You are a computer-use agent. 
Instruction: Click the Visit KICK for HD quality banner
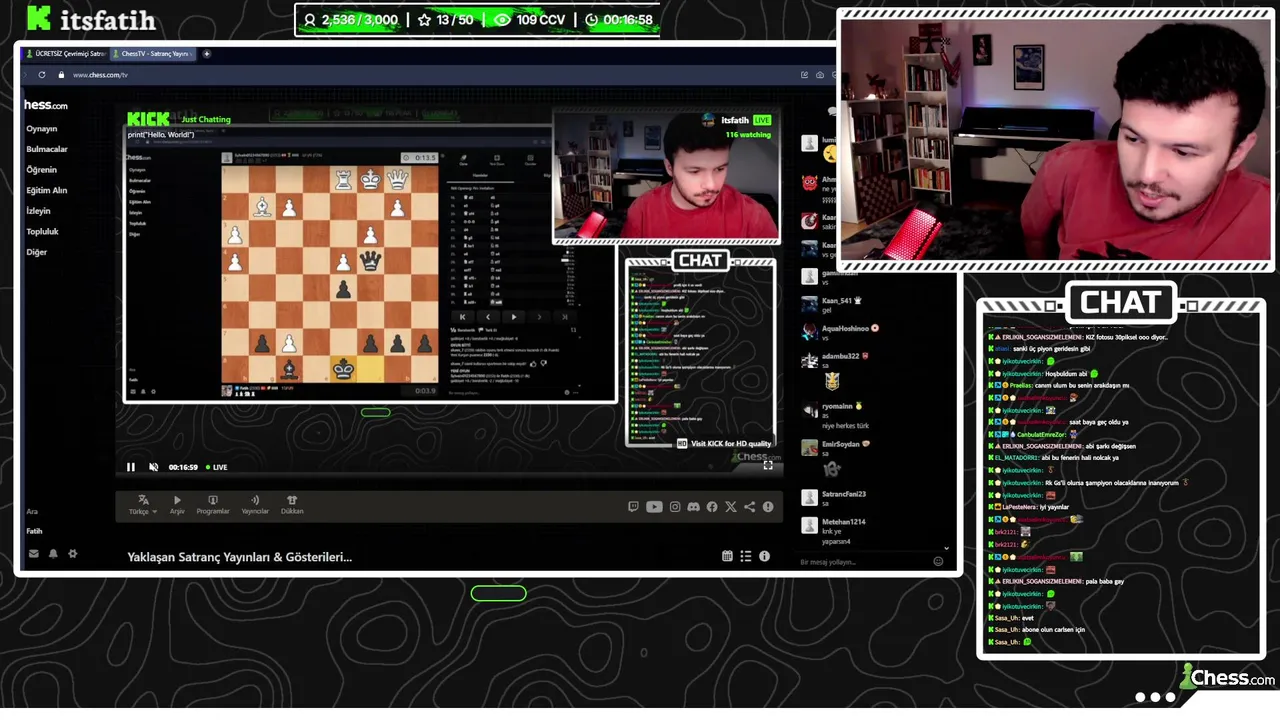click(x=724, y=444)
